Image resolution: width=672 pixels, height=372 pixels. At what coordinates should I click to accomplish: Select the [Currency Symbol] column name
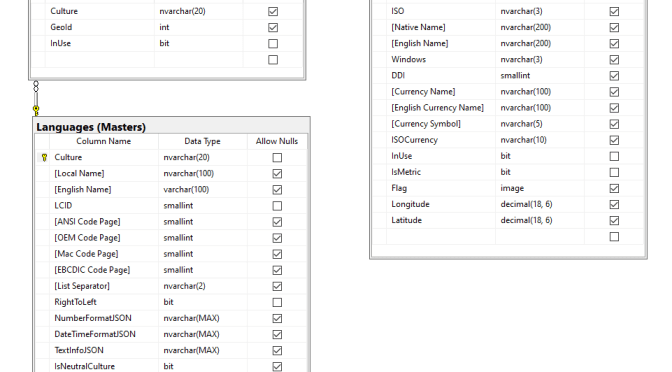click(x=441, y=124)
